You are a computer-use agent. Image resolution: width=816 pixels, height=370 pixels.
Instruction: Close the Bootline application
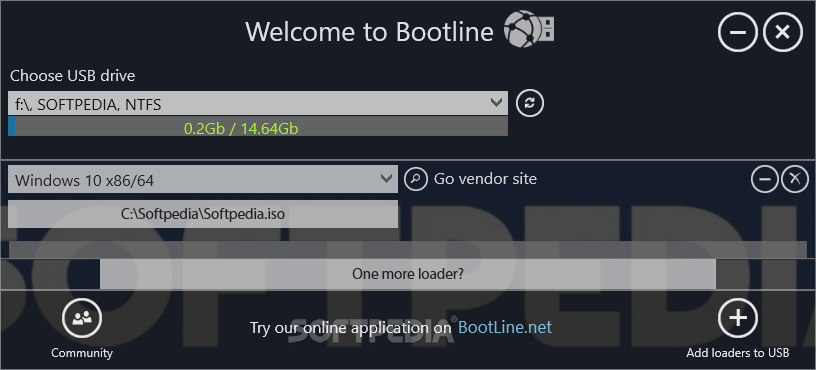pos(783,32)
